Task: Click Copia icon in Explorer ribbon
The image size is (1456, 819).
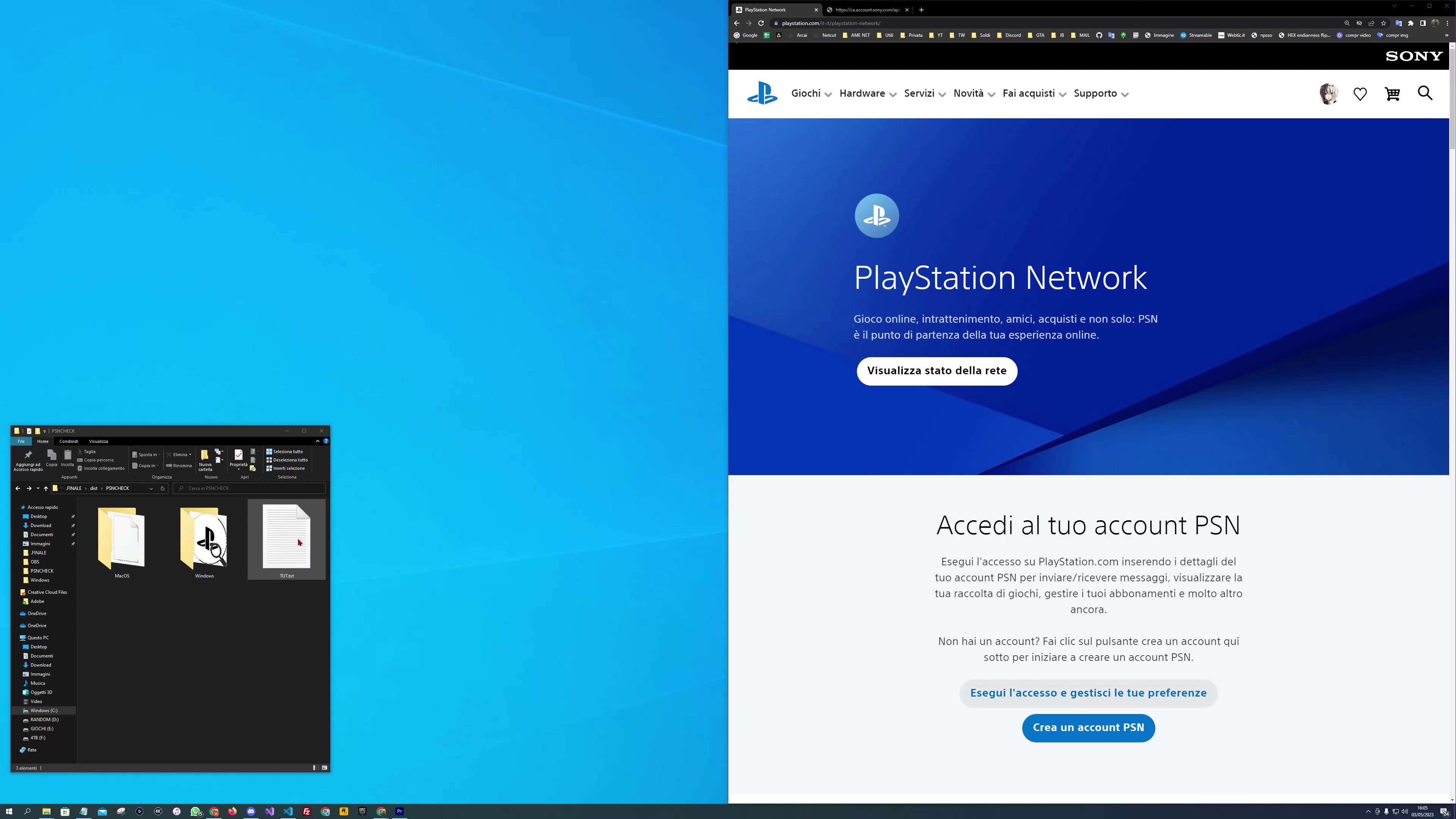Action: click(52, 458)
